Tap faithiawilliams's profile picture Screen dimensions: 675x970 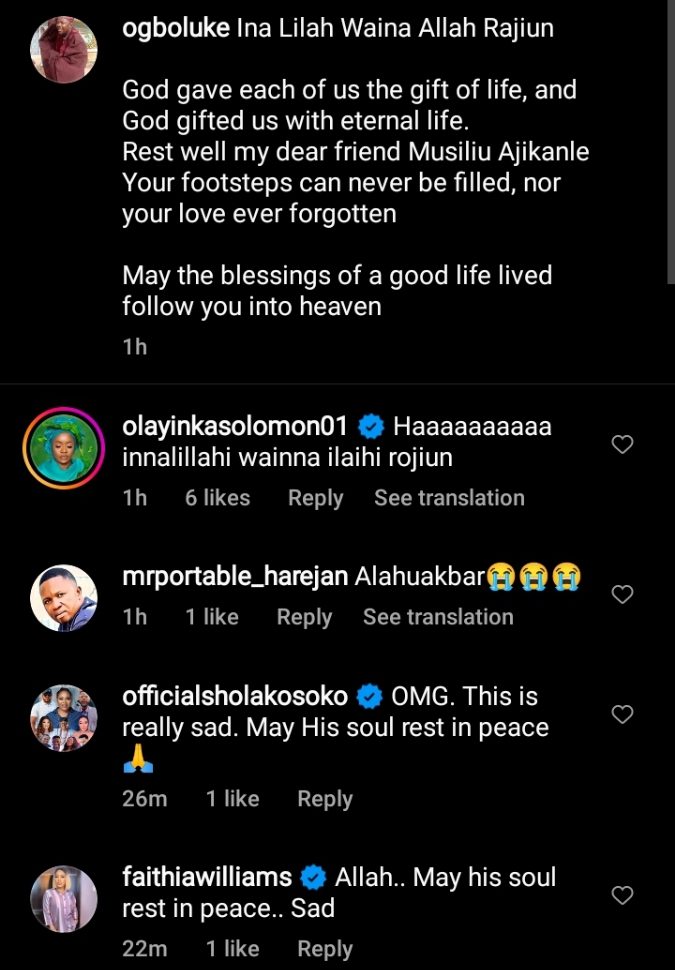click(64, 898)
